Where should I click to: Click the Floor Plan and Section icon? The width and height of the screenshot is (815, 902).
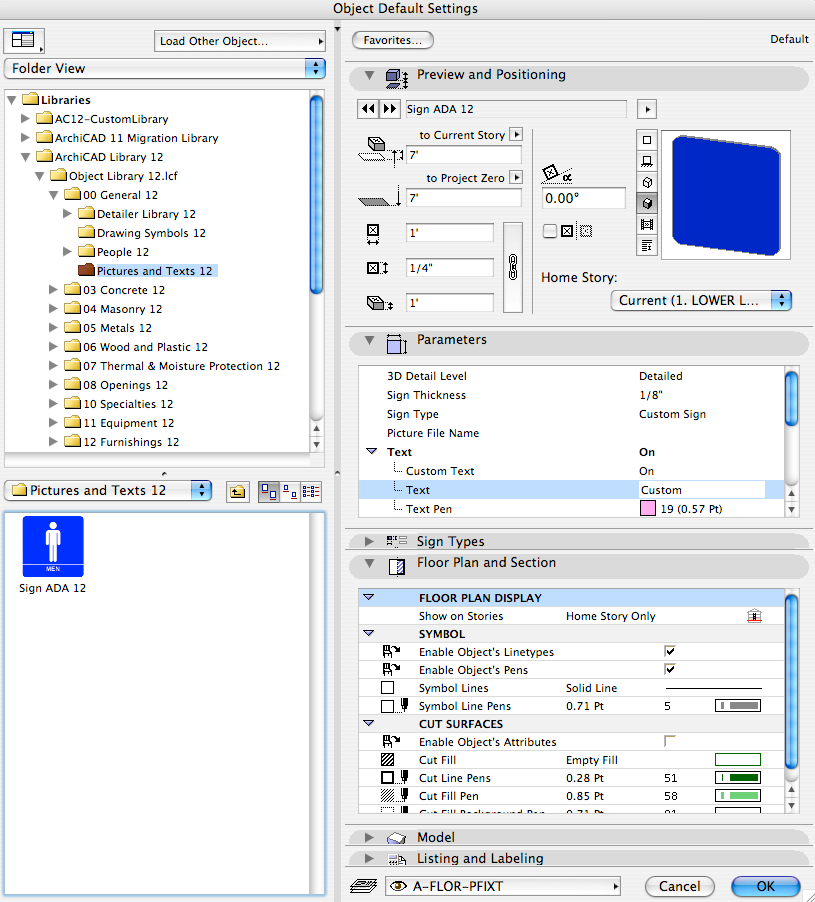pyautogui.click(x=397, y=567)
